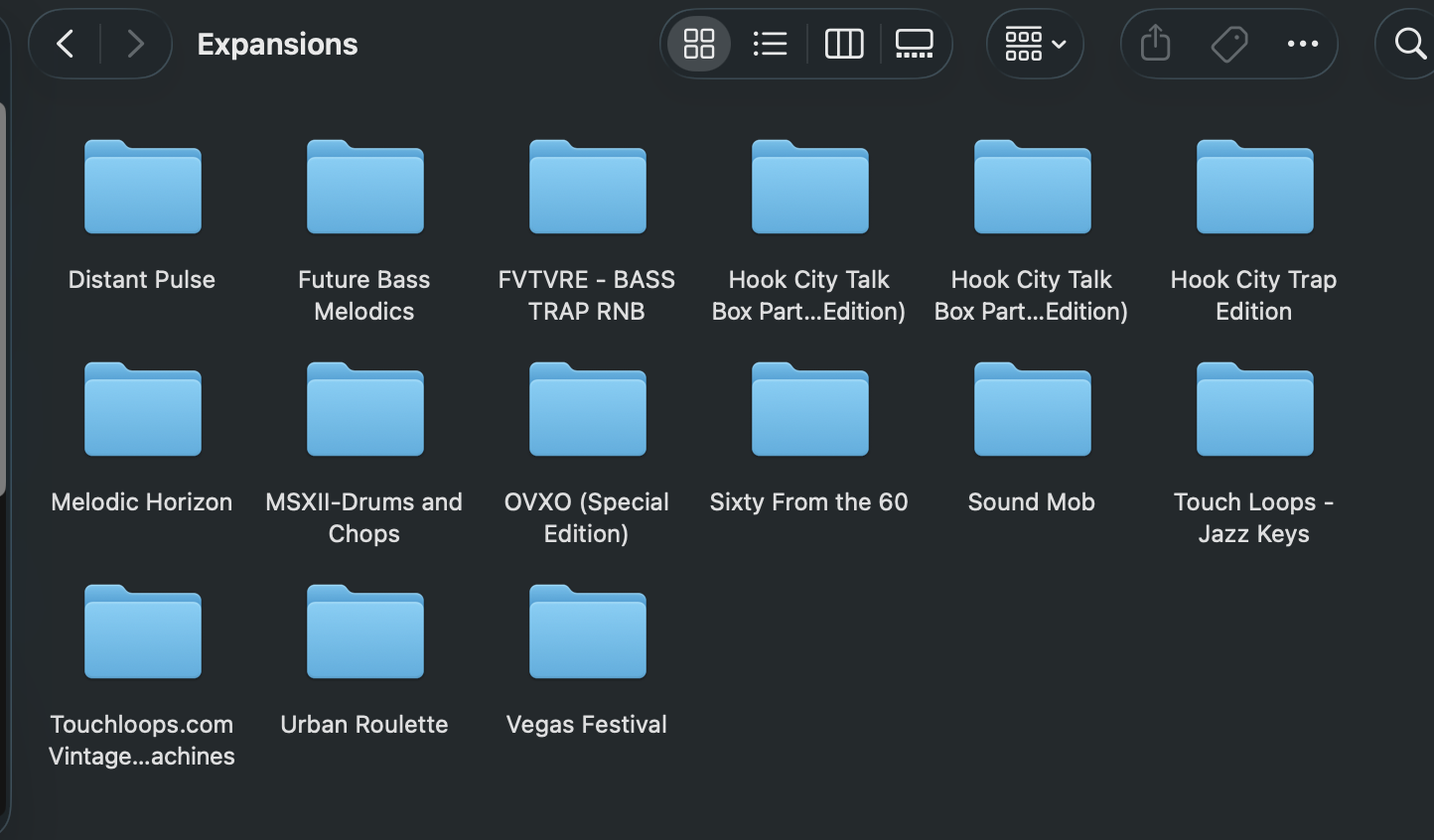Select the Future Bass Melodics folder icon

(365, 187)
